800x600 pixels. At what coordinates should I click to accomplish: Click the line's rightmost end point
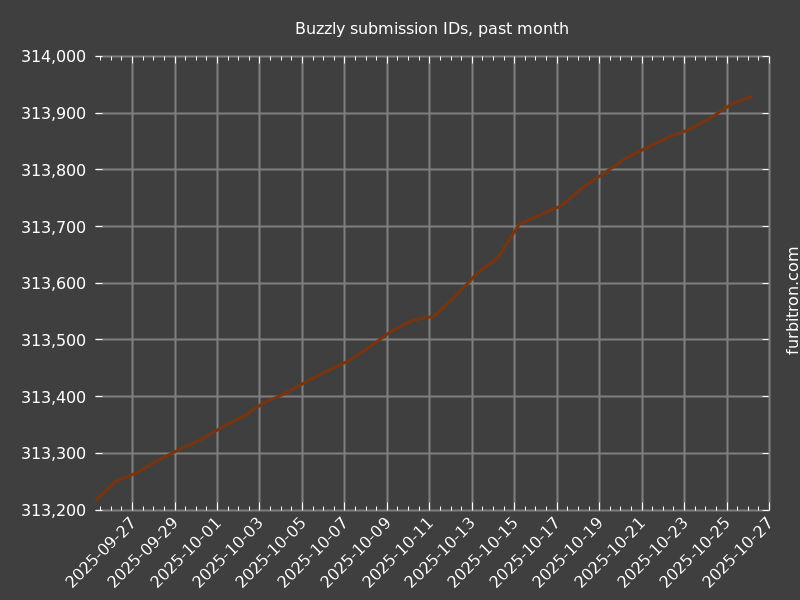[752, 97]
